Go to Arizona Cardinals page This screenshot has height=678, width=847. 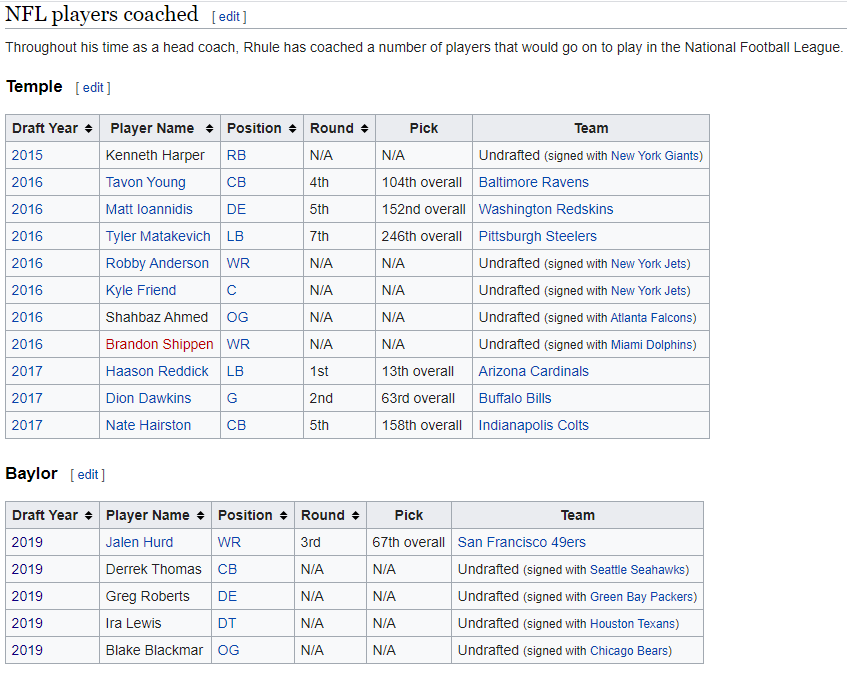(534, 372)
